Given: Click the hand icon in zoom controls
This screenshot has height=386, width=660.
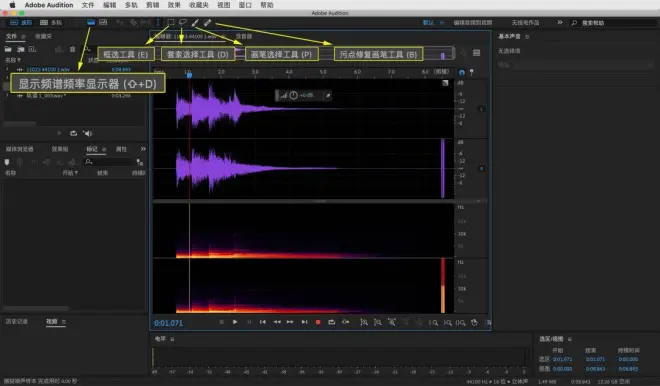Looking at the screenshot, I should pyautogui.click(x=474, y=322).
